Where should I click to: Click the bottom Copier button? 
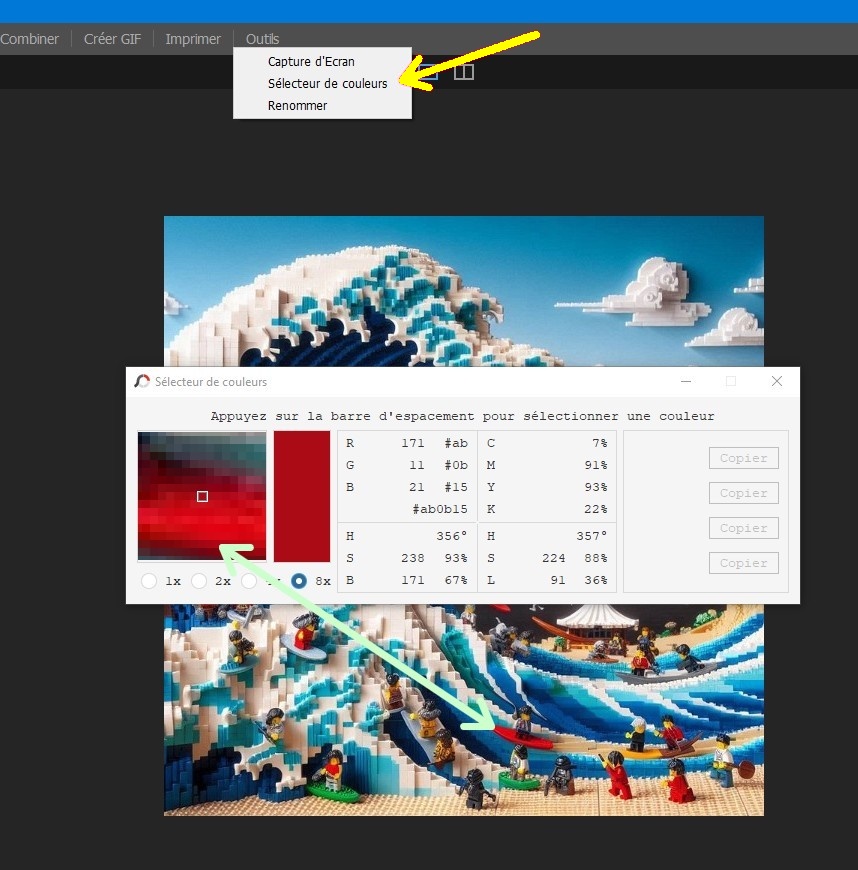[744, 563]
